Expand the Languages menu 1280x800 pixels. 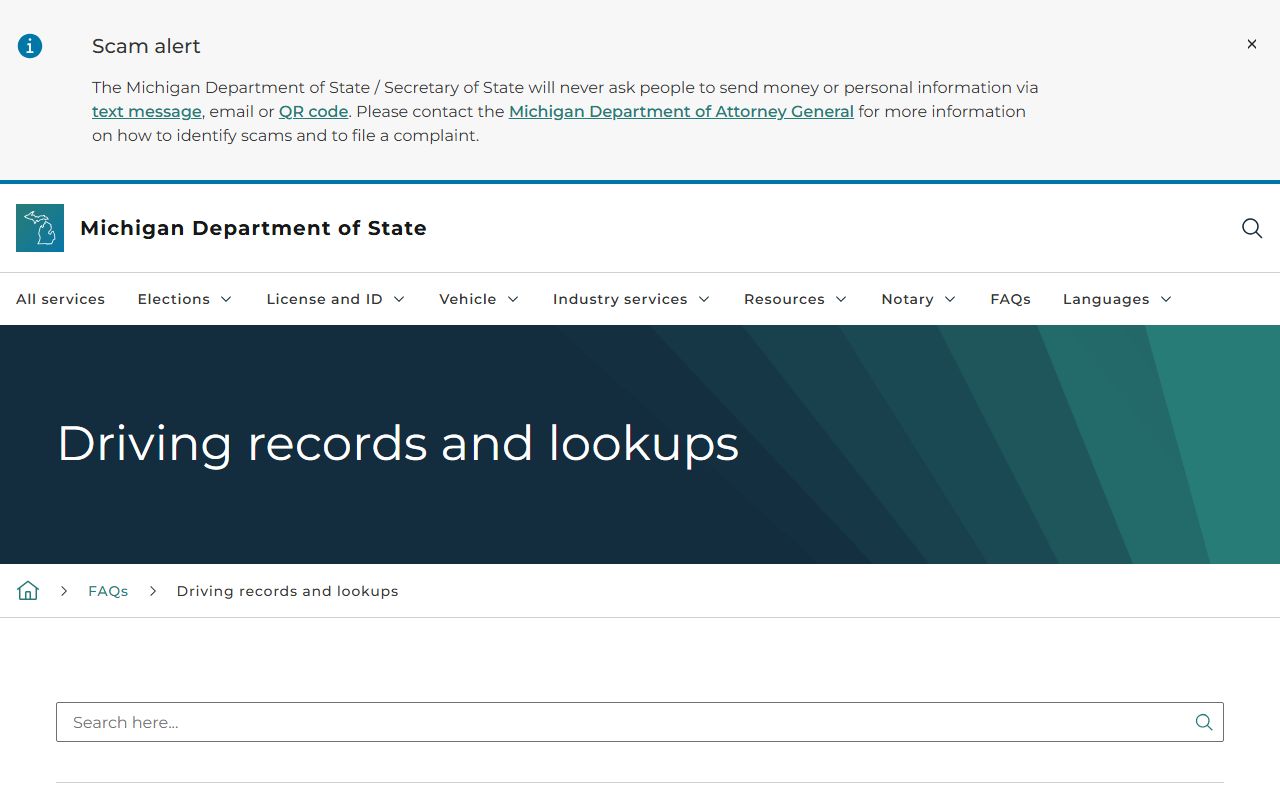(x=1117, y=299)
